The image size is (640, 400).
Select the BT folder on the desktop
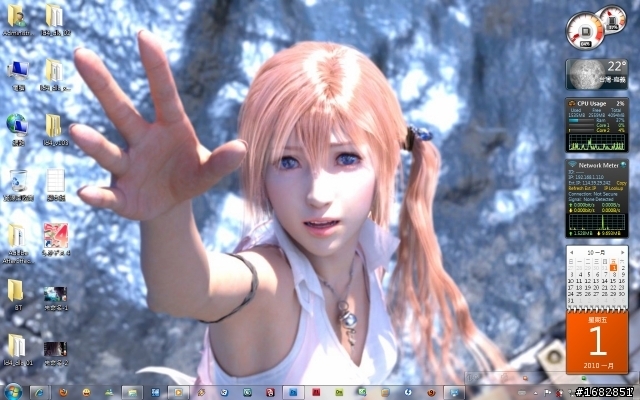16,295
